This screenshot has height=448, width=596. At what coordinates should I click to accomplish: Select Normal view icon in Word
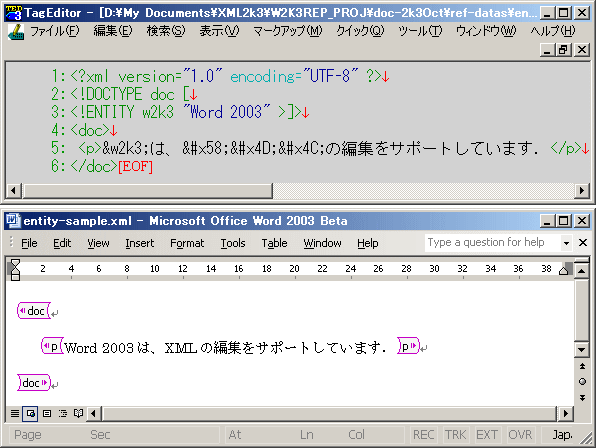click(15, 413)
